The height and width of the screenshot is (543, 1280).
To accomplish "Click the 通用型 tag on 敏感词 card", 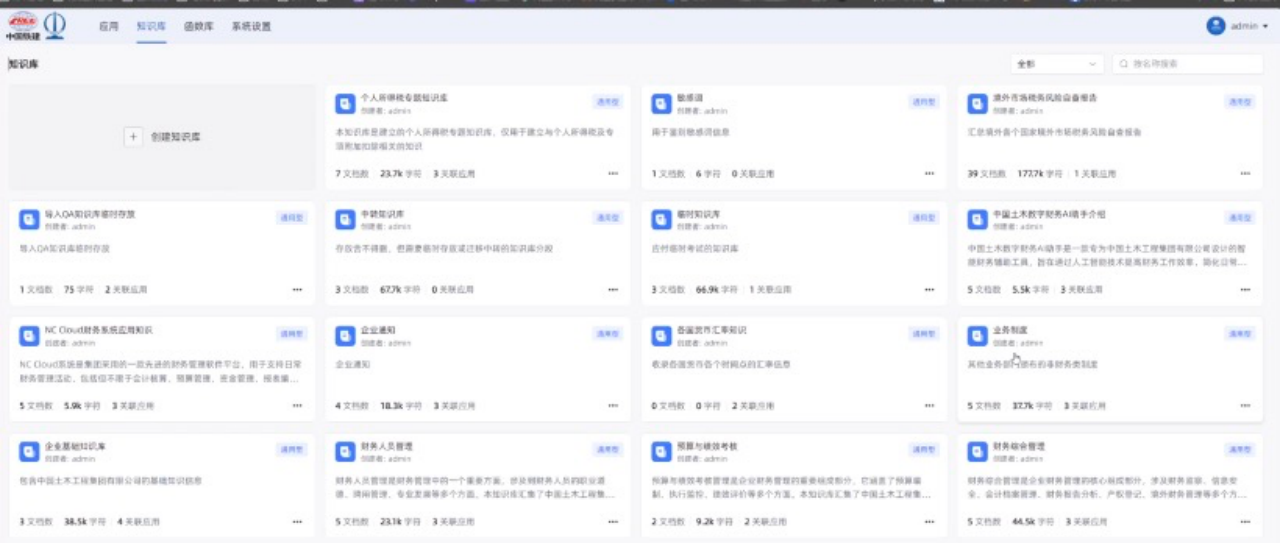I will 924,102.
